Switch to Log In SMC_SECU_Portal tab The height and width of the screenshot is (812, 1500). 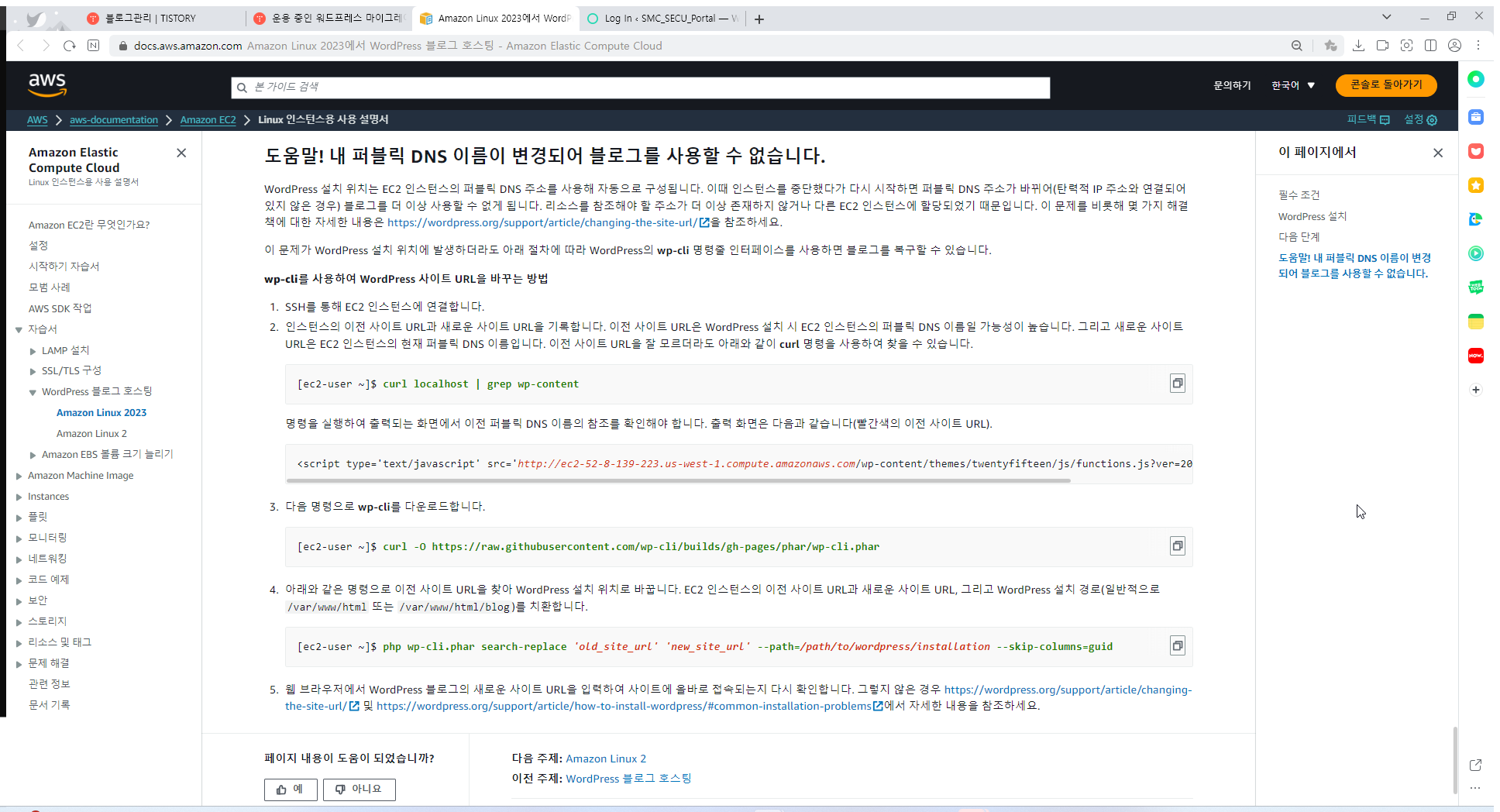pos(662,19)
